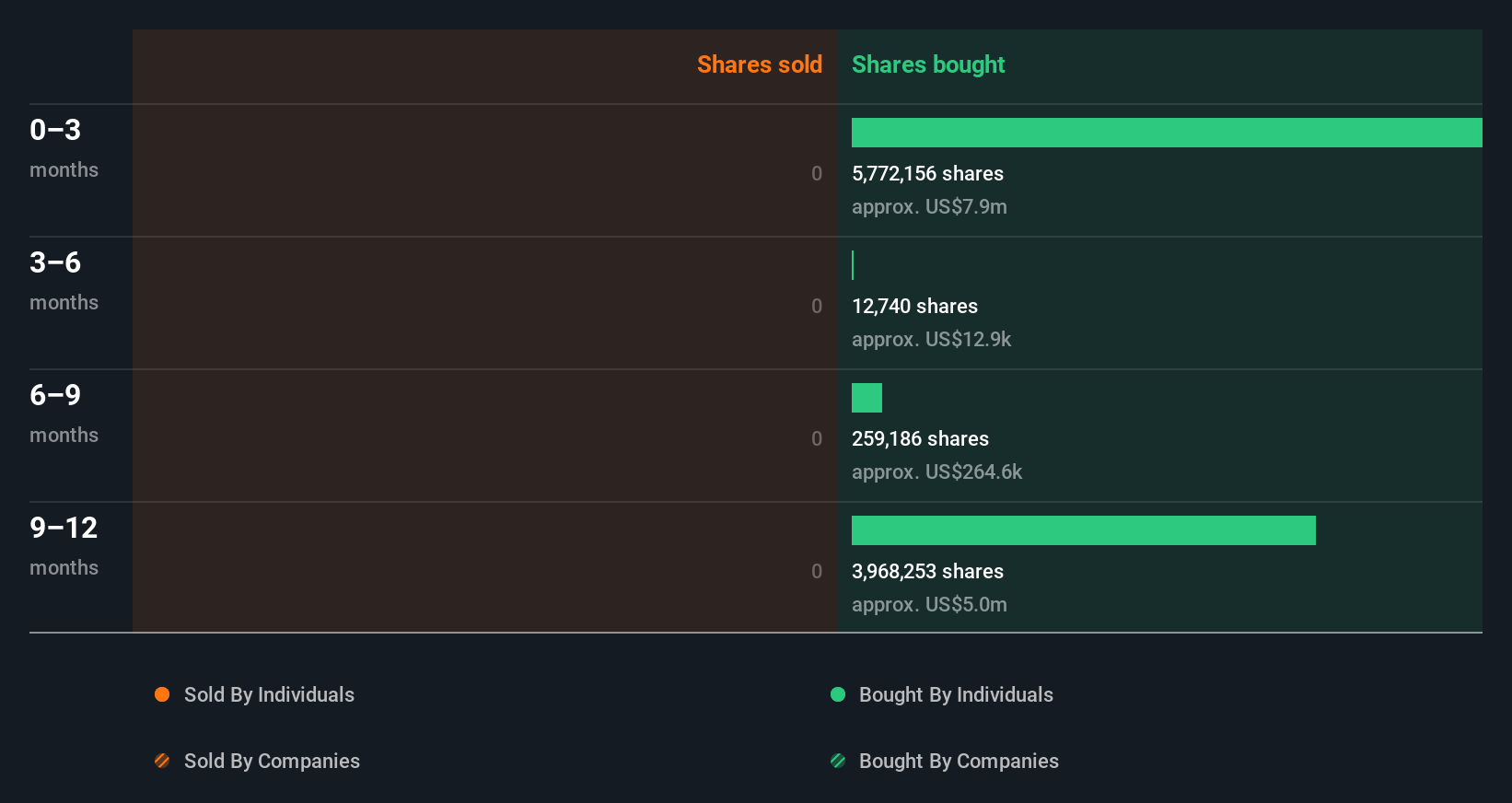
Task: Select the 3,968,253 shares value
Action: (927, 571)
